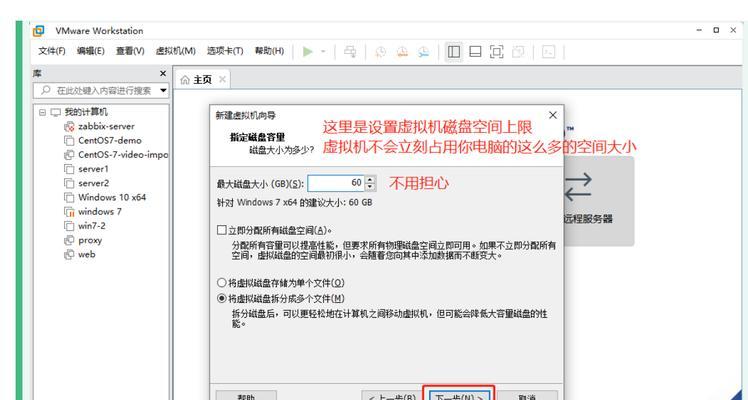Screen dimensions: 748x400
Task: Close the 新建虚拟机向导 dialog
Action: (553, 115)
